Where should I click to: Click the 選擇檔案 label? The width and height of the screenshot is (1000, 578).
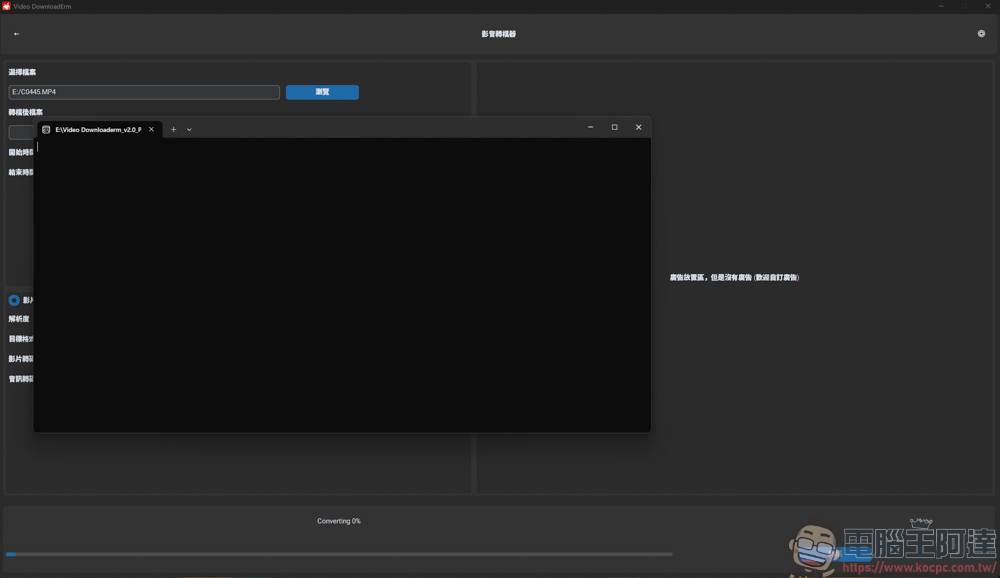(x=22, y=72)
